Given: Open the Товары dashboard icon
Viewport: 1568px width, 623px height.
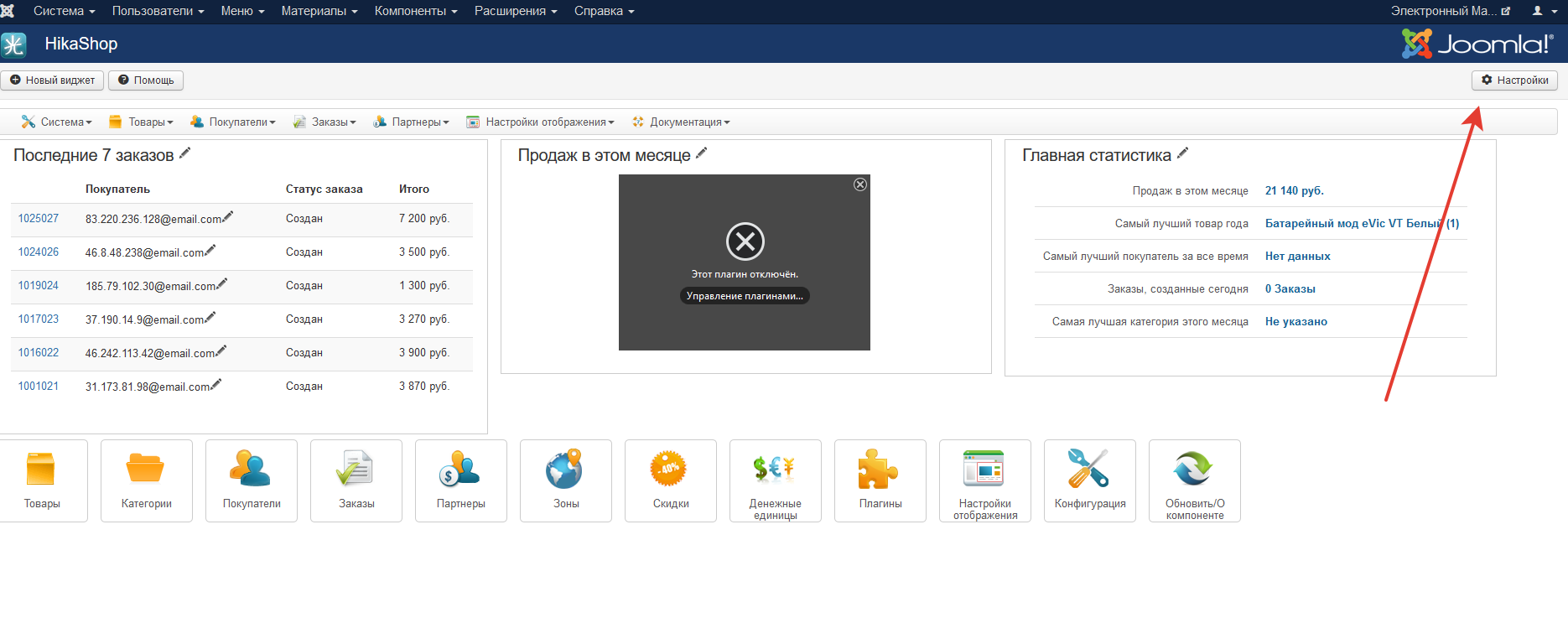Looking at the screenshot, I should tap(42, 480).
